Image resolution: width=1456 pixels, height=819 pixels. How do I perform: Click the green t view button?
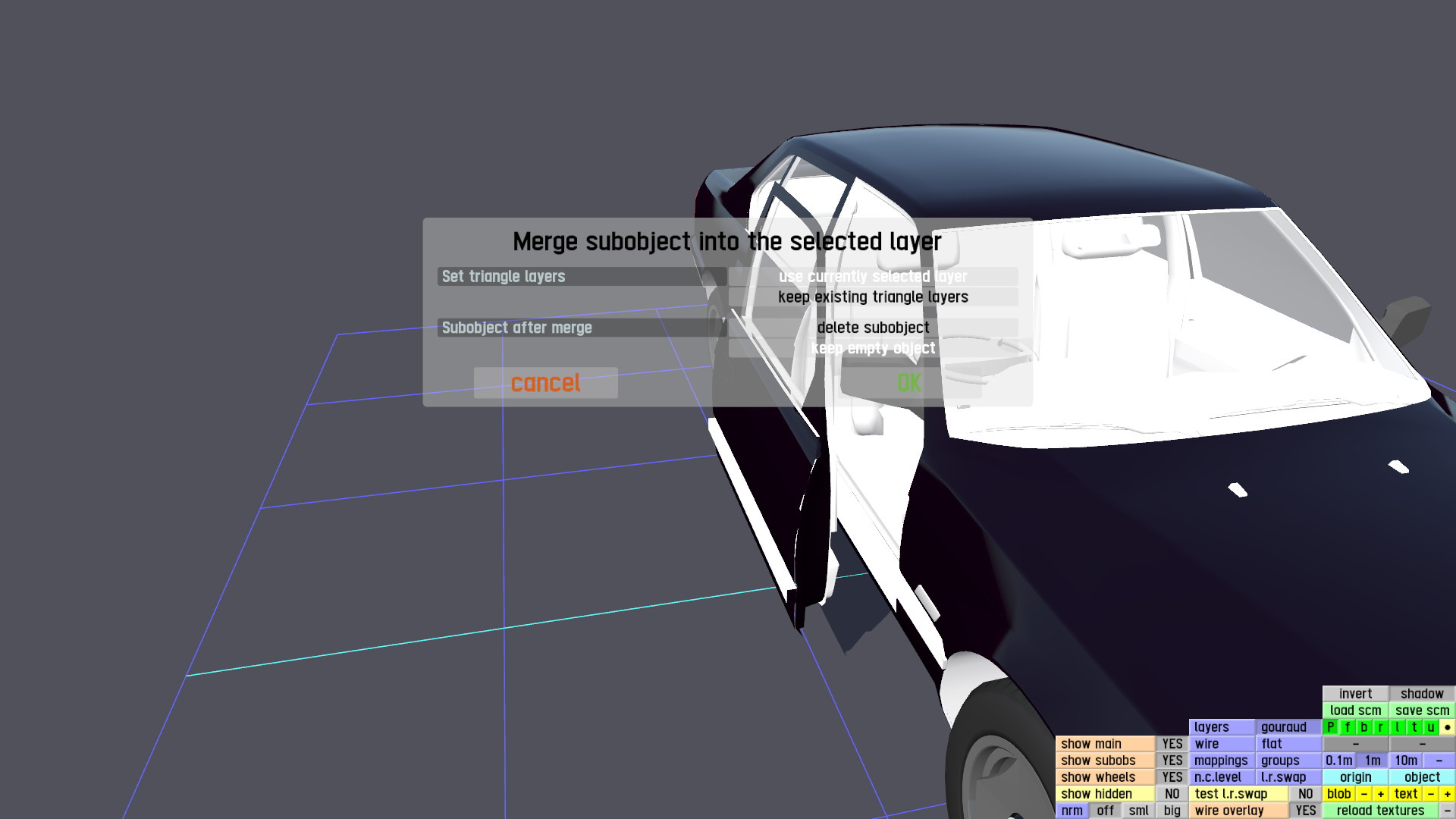[1414, 727]
